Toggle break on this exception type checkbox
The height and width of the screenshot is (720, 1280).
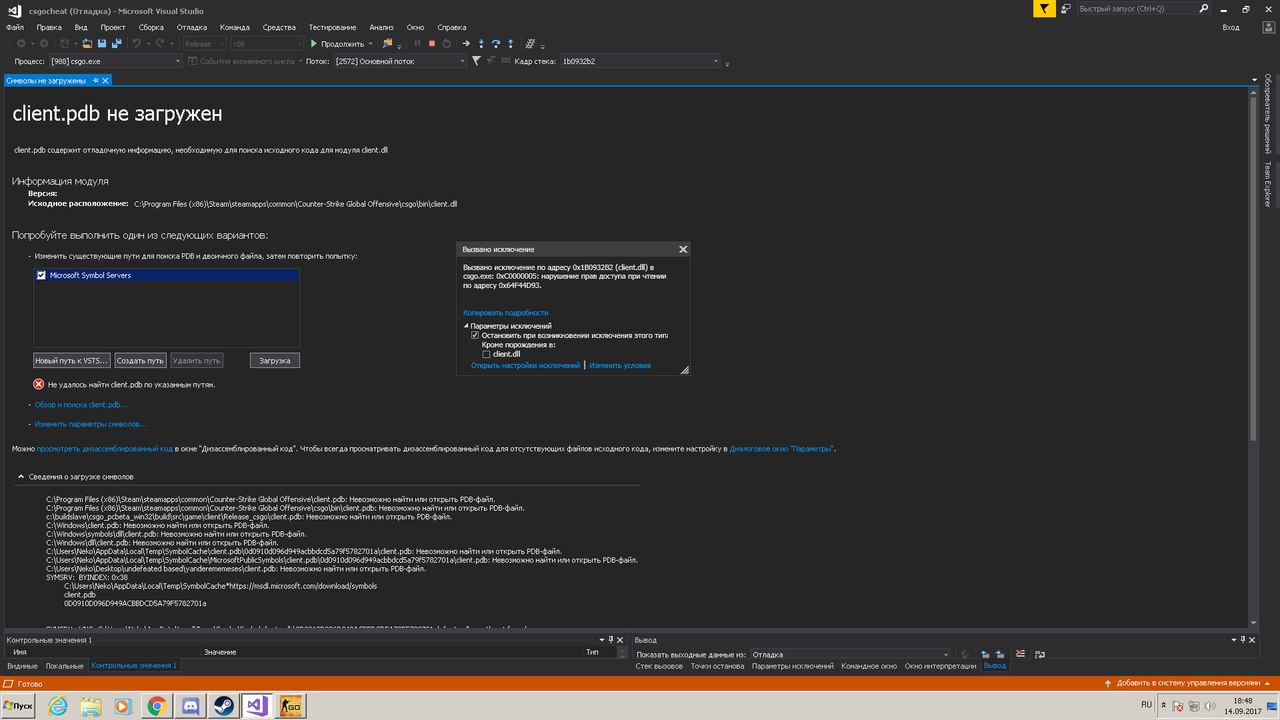(x=475, y=336)
